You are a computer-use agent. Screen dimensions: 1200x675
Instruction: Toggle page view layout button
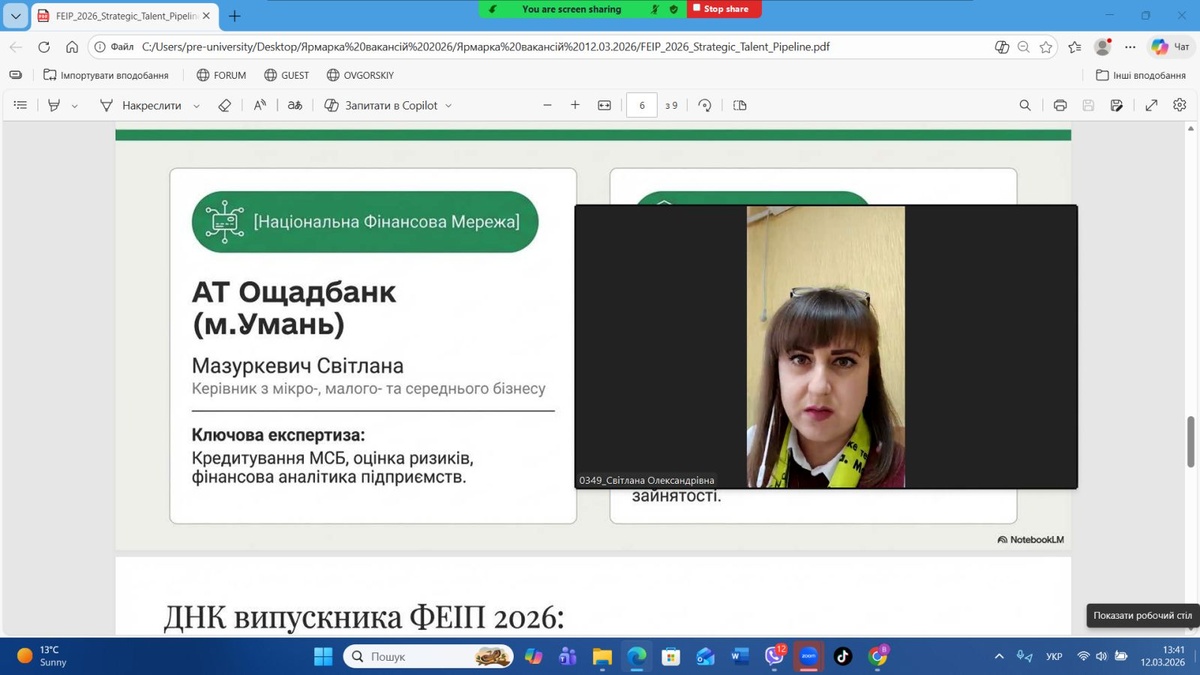tap(740, 105)
